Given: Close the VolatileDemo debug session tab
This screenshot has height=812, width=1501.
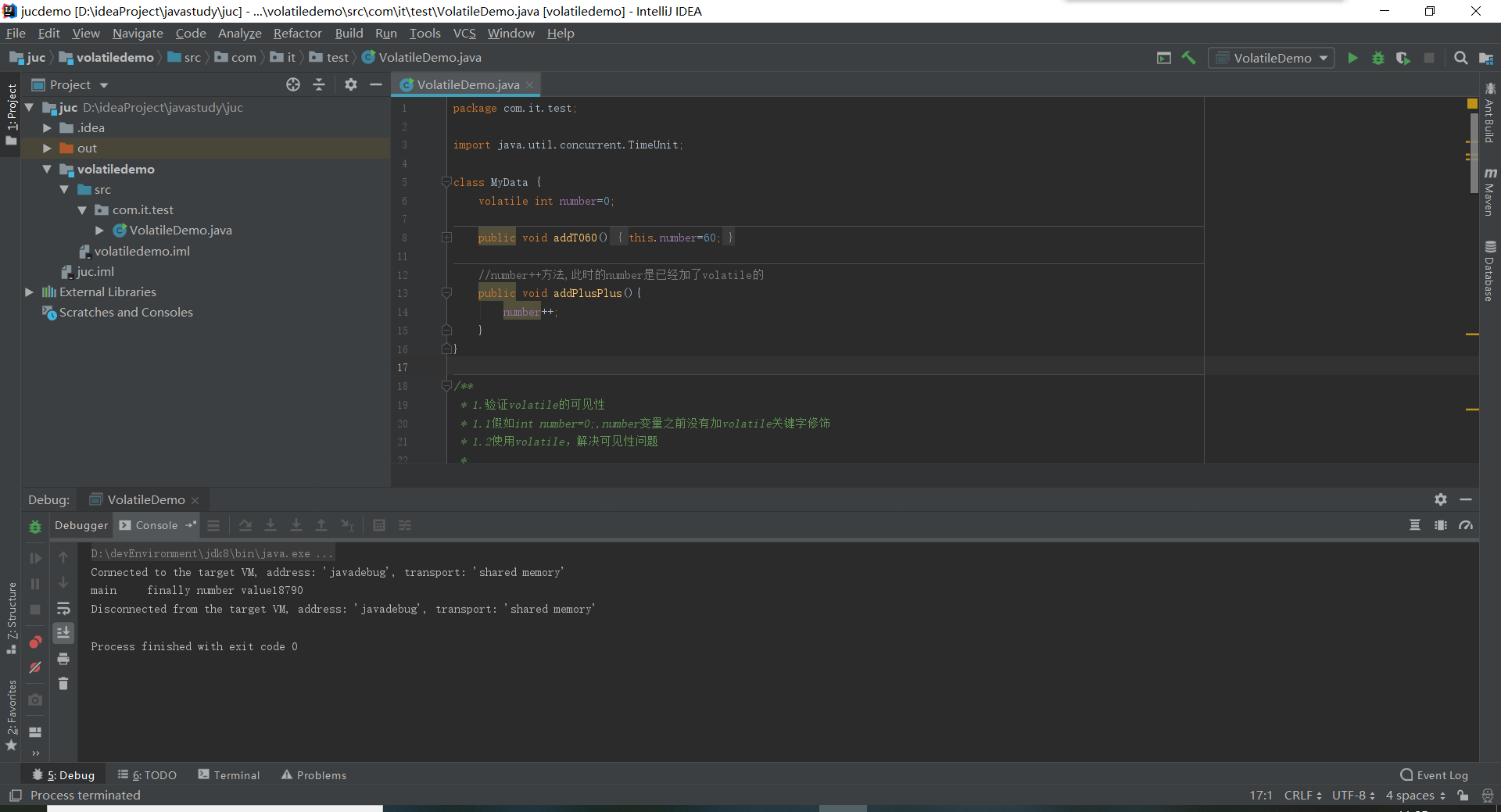Looking at the screenshot, I should 195,500.
